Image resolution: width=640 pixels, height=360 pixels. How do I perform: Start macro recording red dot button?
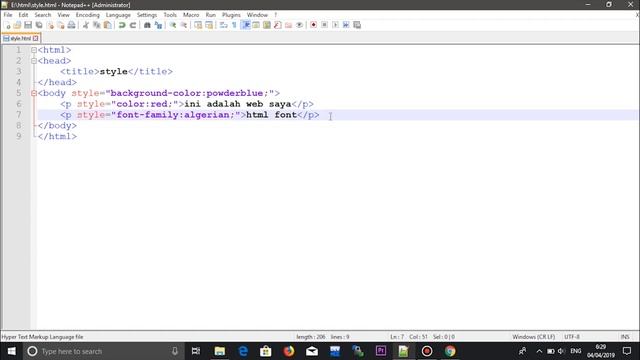click(x=313, y=25)
